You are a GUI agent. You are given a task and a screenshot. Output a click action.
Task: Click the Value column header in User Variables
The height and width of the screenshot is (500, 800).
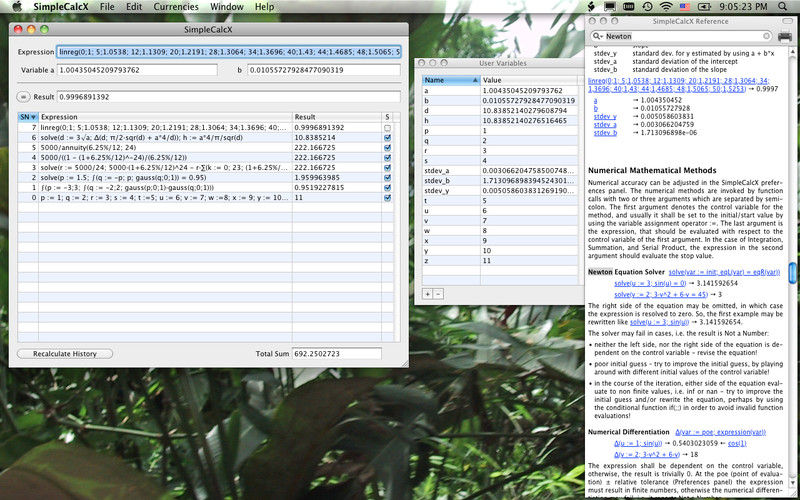click(x=529, y=80)
